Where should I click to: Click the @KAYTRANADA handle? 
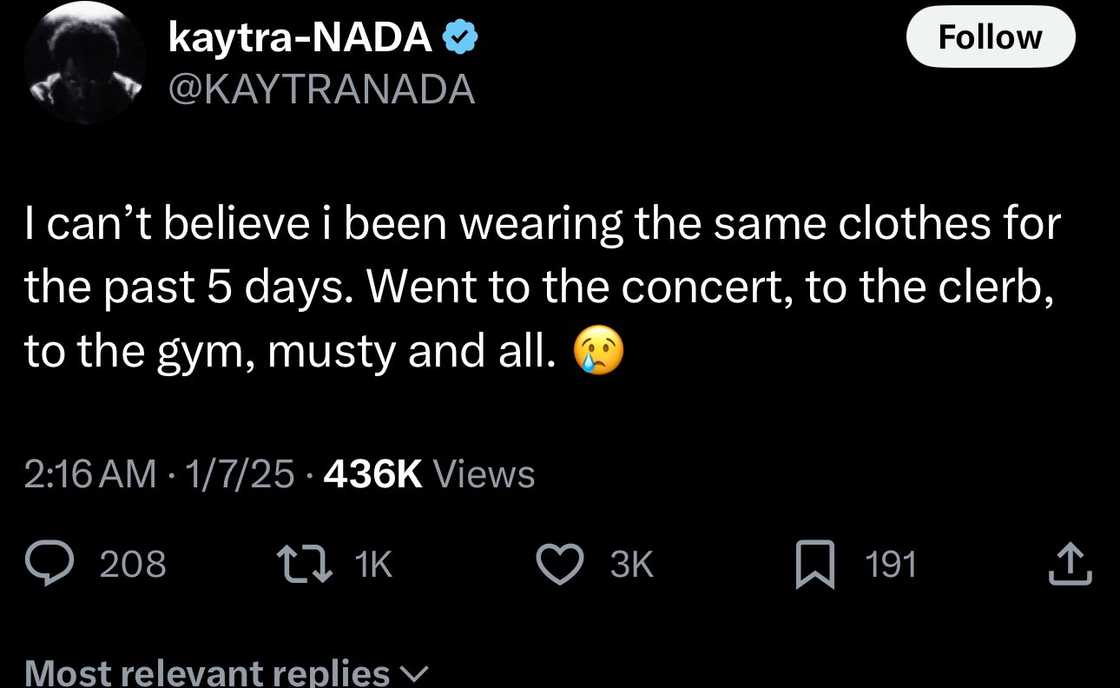point(321,90)
